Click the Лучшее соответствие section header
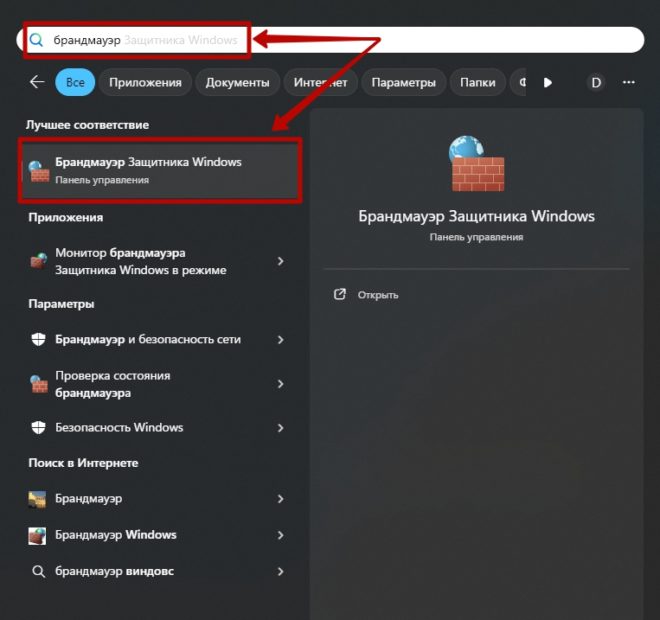This screenshot has height=620, width=660. tap(88, 125)
